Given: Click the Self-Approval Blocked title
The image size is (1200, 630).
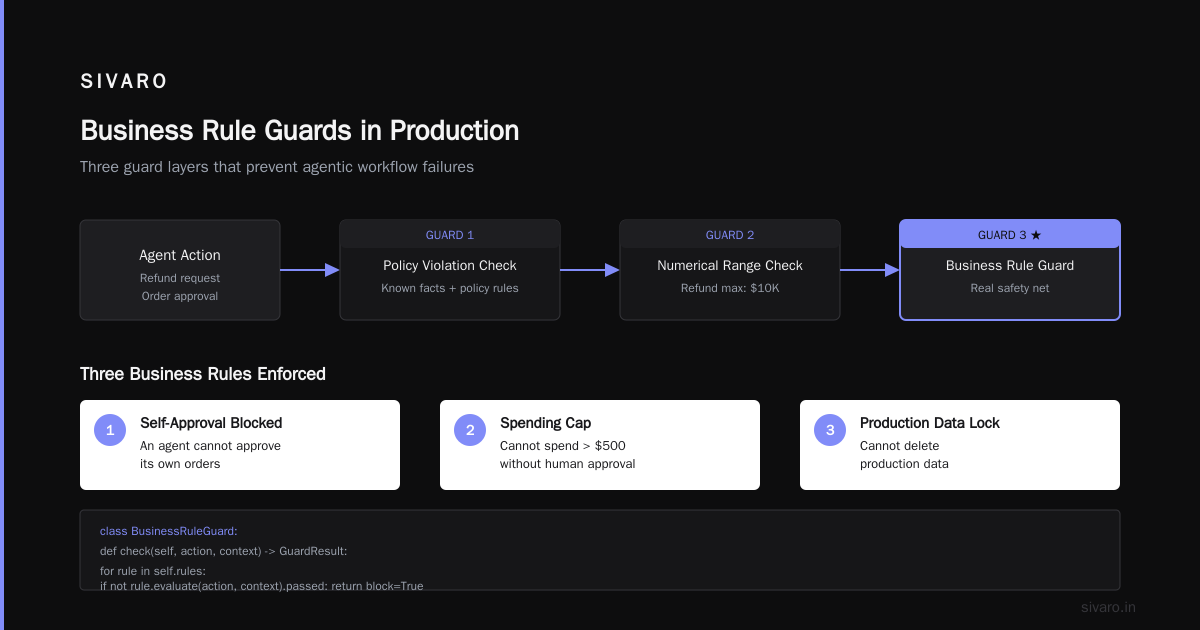Looking at the screenshot, I should (x=211, y=423).
